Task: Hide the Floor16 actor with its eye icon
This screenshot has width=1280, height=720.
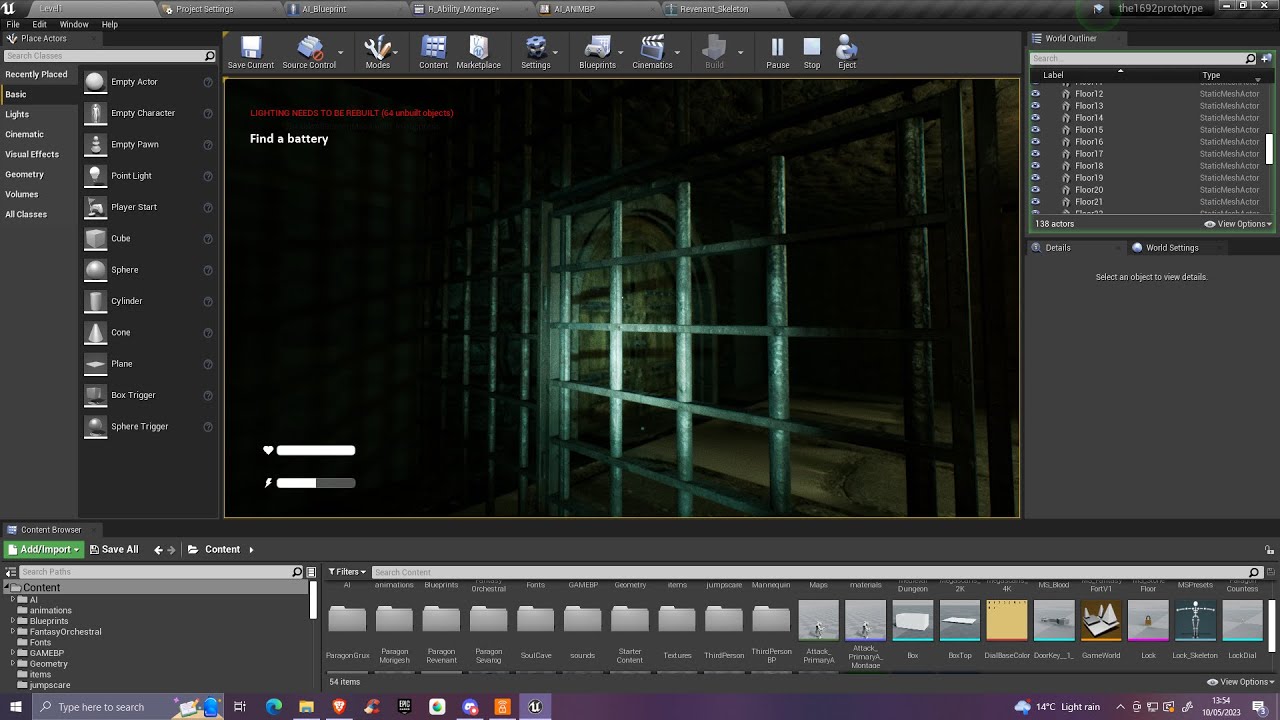Action: pyautogui.click(x=1035, y=142)
